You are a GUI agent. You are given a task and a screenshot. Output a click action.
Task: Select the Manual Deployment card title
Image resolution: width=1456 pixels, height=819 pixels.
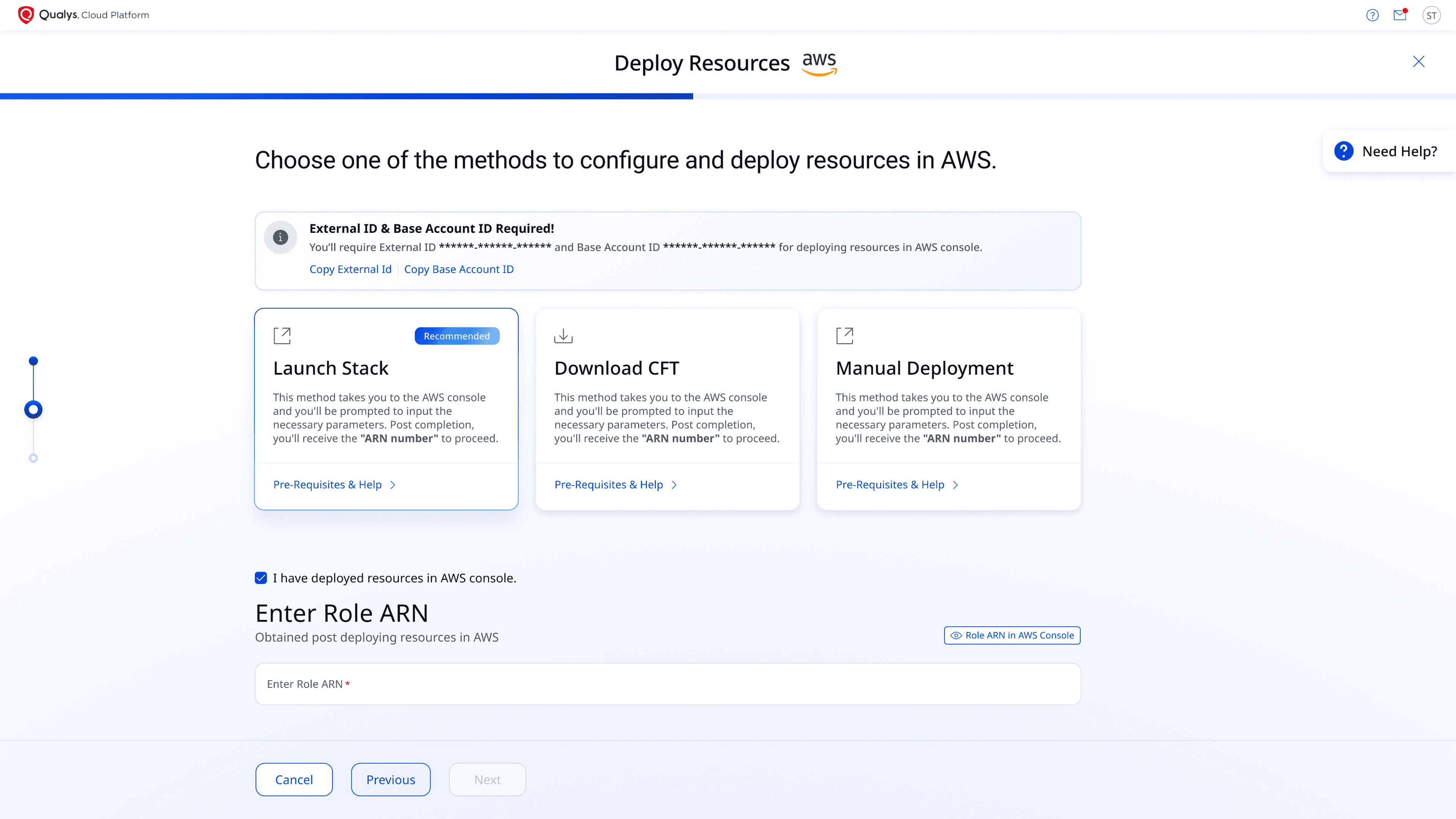coord(925,368)
